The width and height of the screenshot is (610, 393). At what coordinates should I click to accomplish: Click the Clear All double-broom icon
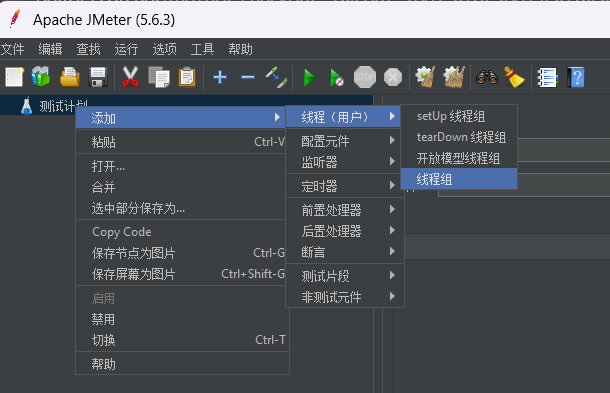click(x=454, y=77)
